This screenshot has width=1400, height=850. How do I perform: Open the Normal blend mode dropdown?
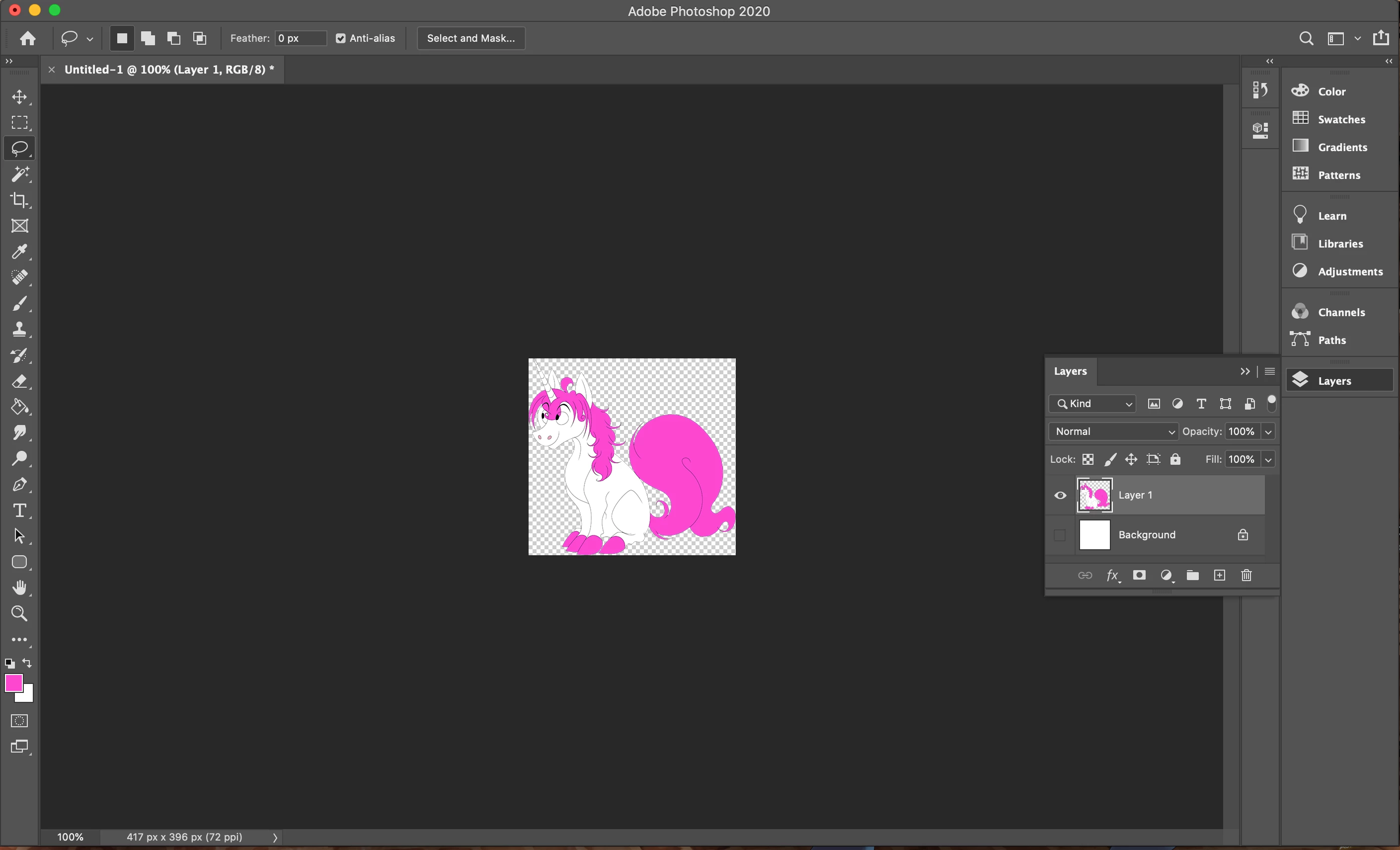pyautogui.click(x=1112, y=431)
